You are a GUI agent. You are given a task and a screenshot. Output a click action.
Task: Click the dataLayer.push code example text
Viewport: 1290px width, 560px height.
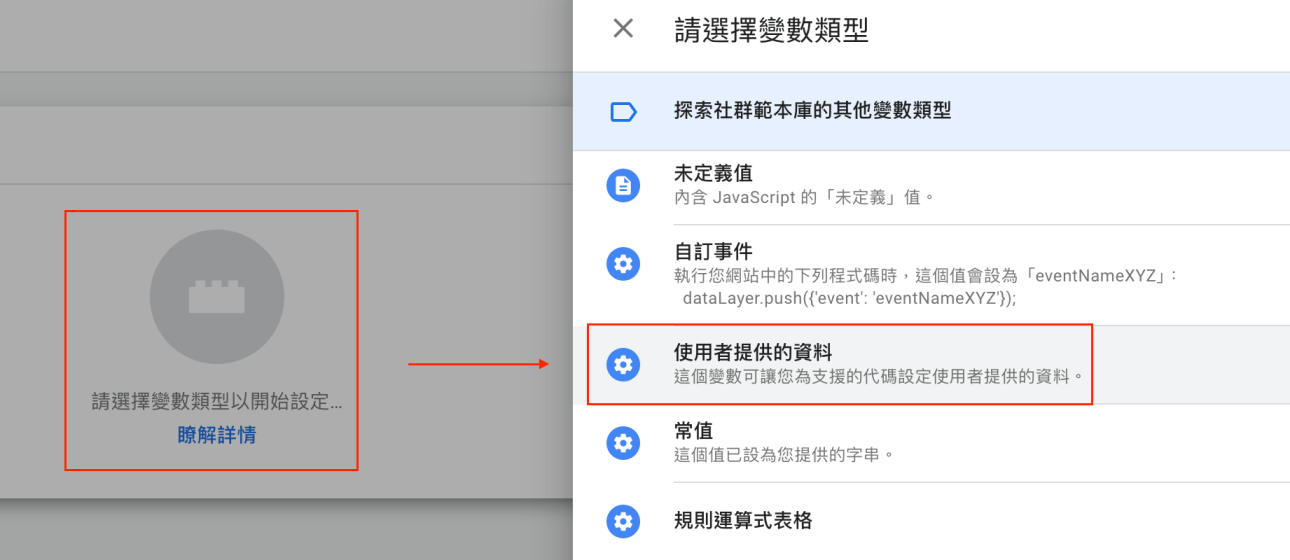coord(849,298)
